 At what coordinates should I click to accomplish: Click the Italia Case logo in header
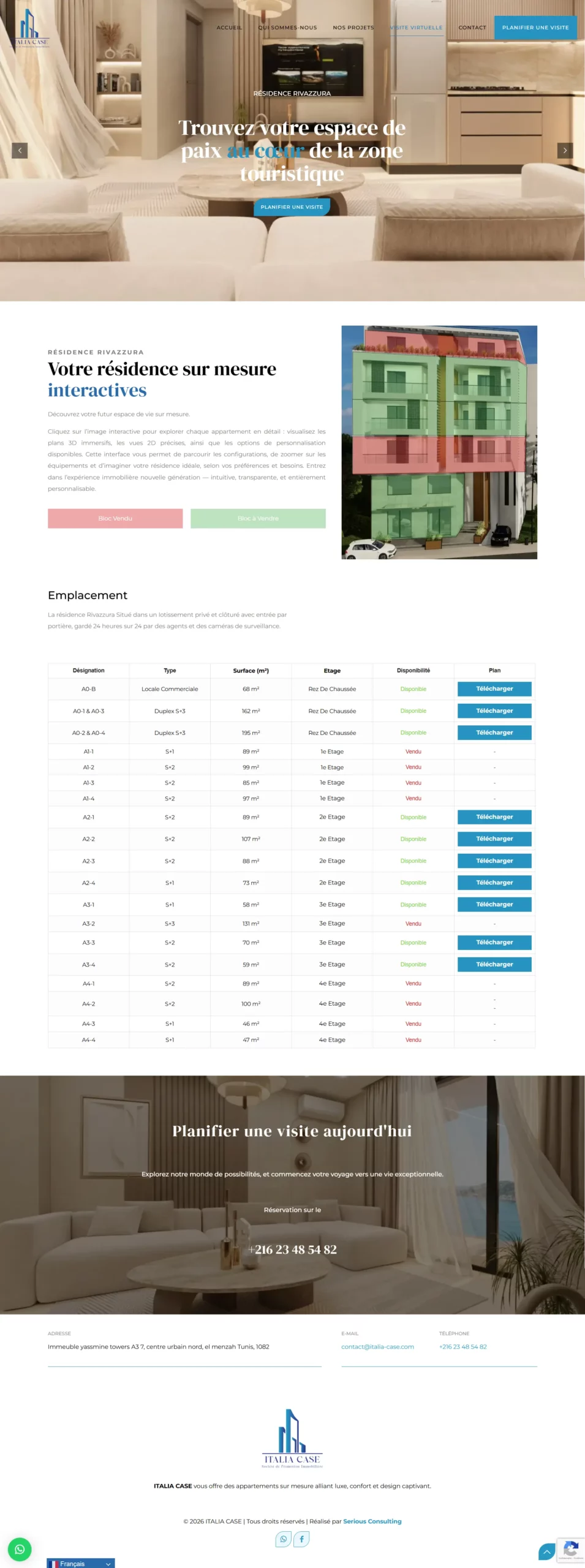click(x=29, y=29)
